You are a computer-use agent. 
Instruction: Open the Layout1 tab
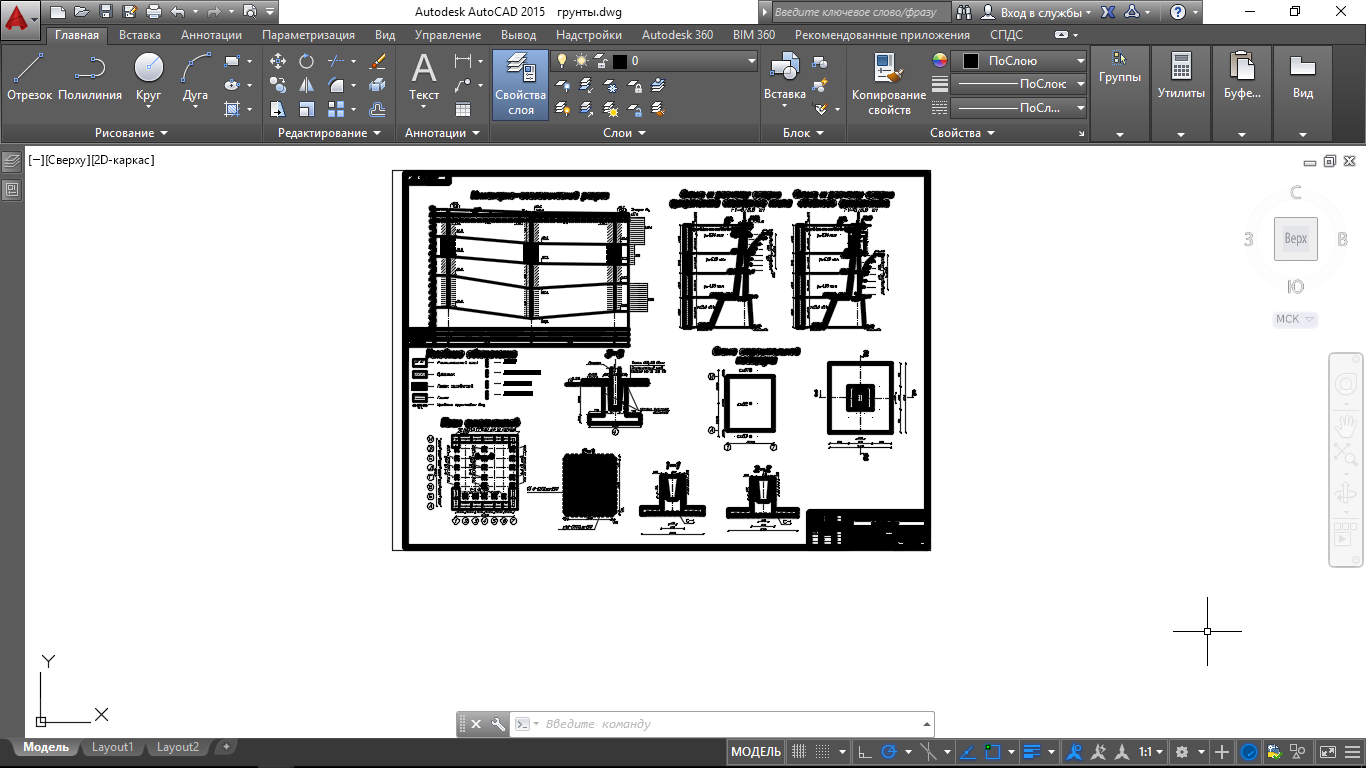click(112, 747)
